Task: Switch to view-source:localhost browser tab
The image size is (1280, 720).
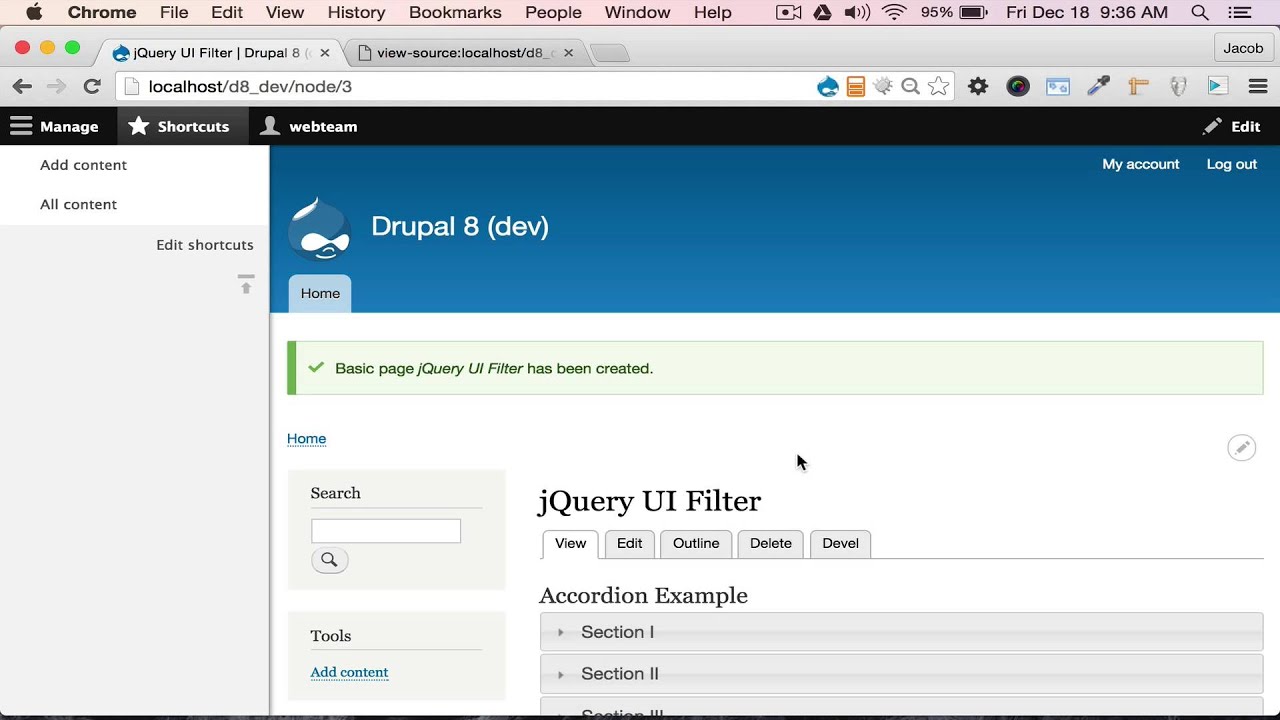Action: point(465,53)
